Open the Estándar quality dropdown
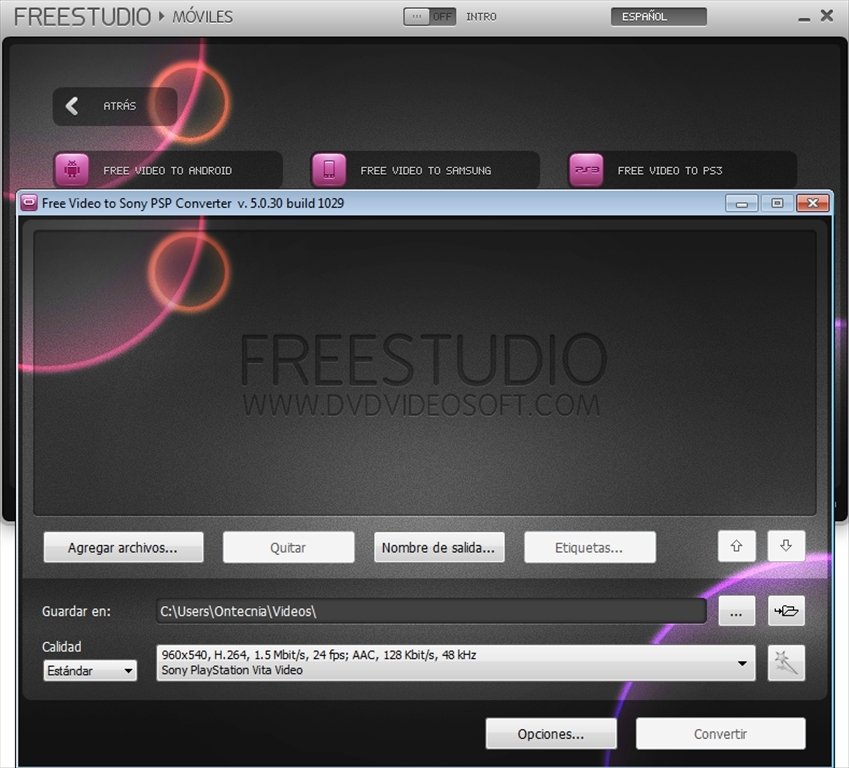 coord(90,671)
